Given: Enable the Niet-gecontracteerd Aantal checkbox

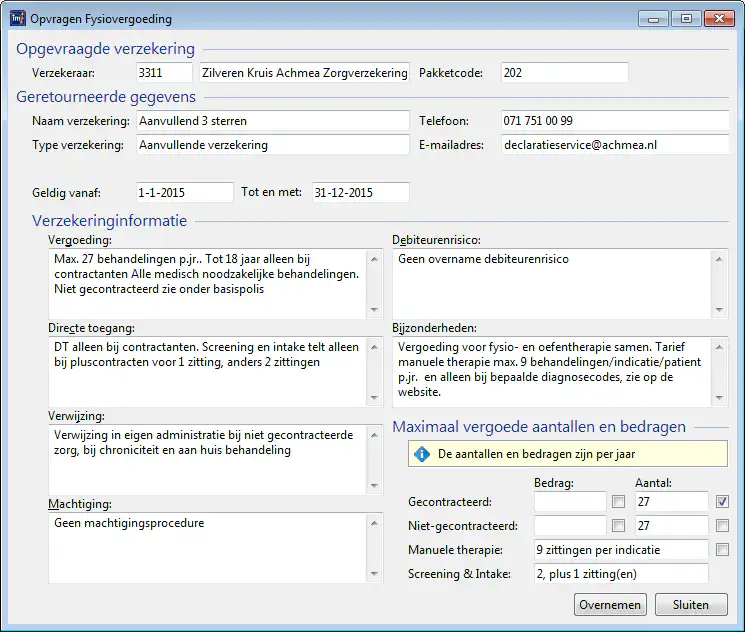Looking at the screenshot, I should pos(722,525).
